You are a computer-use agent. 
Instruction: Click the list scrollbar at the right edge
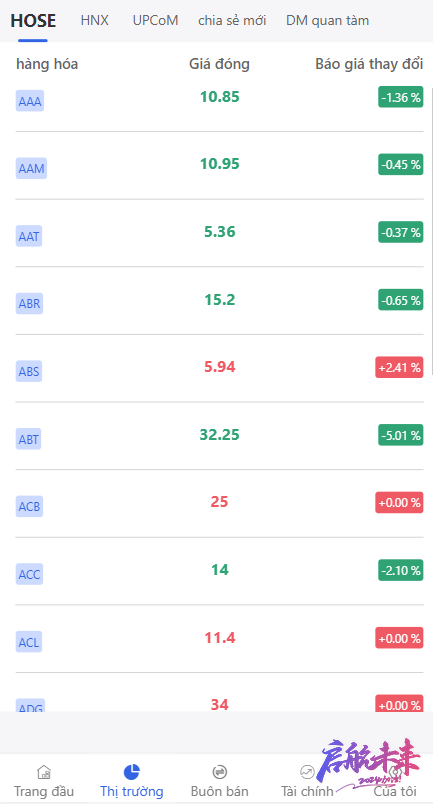tap(431, 231)
